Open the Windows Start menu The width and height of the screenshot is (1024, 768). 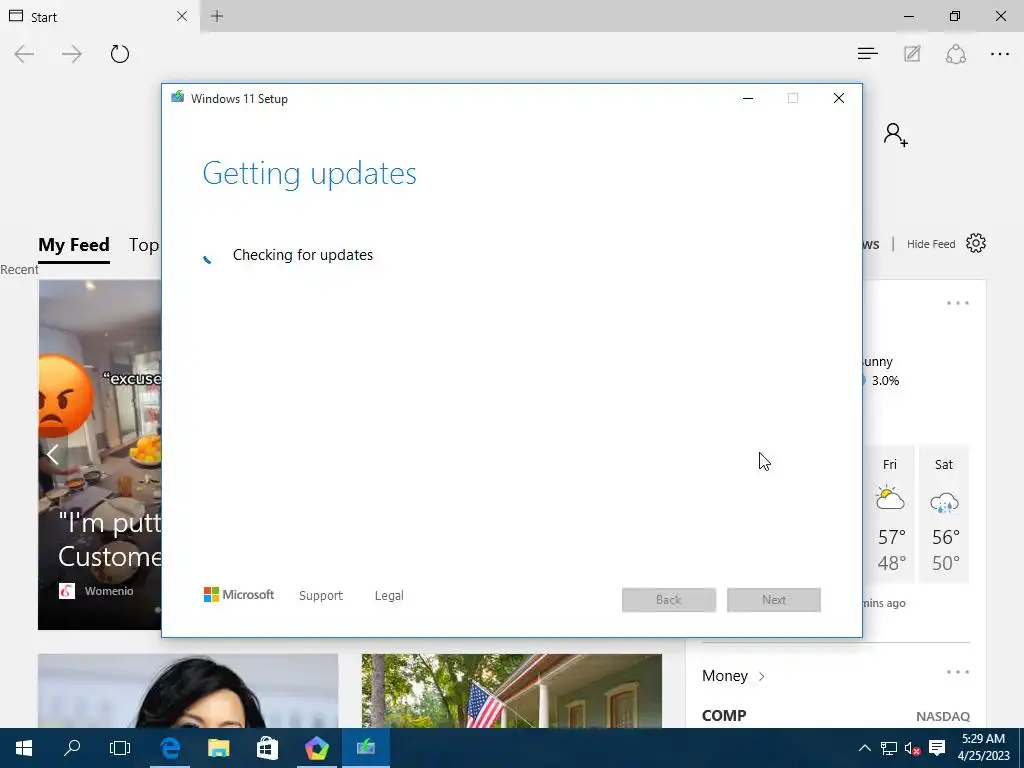click(24, 748)
